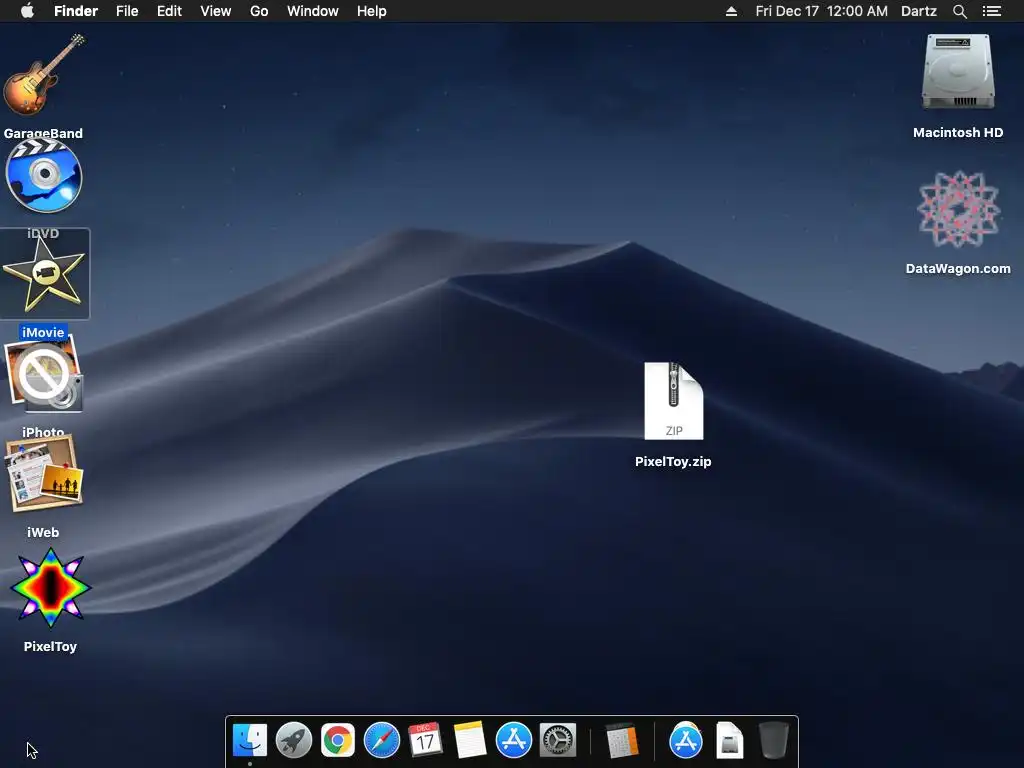The height and width of the screenshot is (768, 1024).
Task: Open the Trash in the dock
Action: tap(774, 741)
